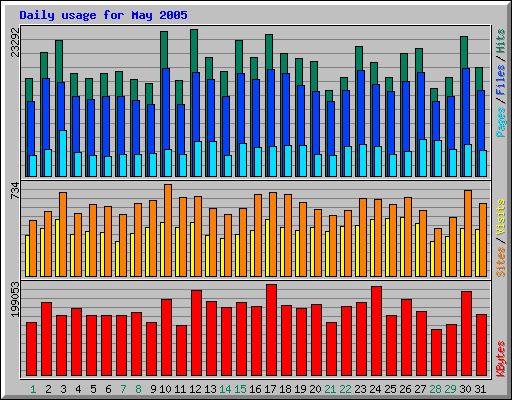Click day label 12 on the x-axis
This screenshot has width=512, height=400.
coord(195,389)
